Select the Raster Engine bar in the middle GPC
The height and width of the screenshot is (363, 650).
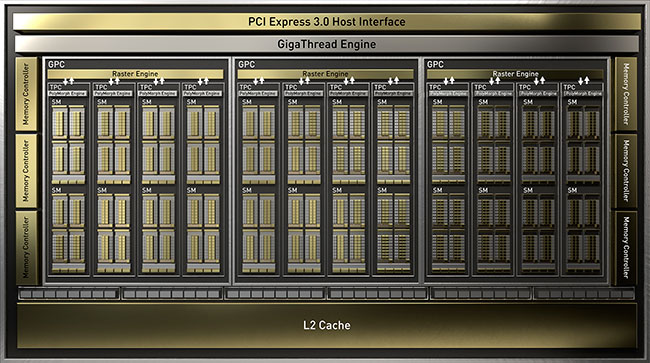coord(325,74)
